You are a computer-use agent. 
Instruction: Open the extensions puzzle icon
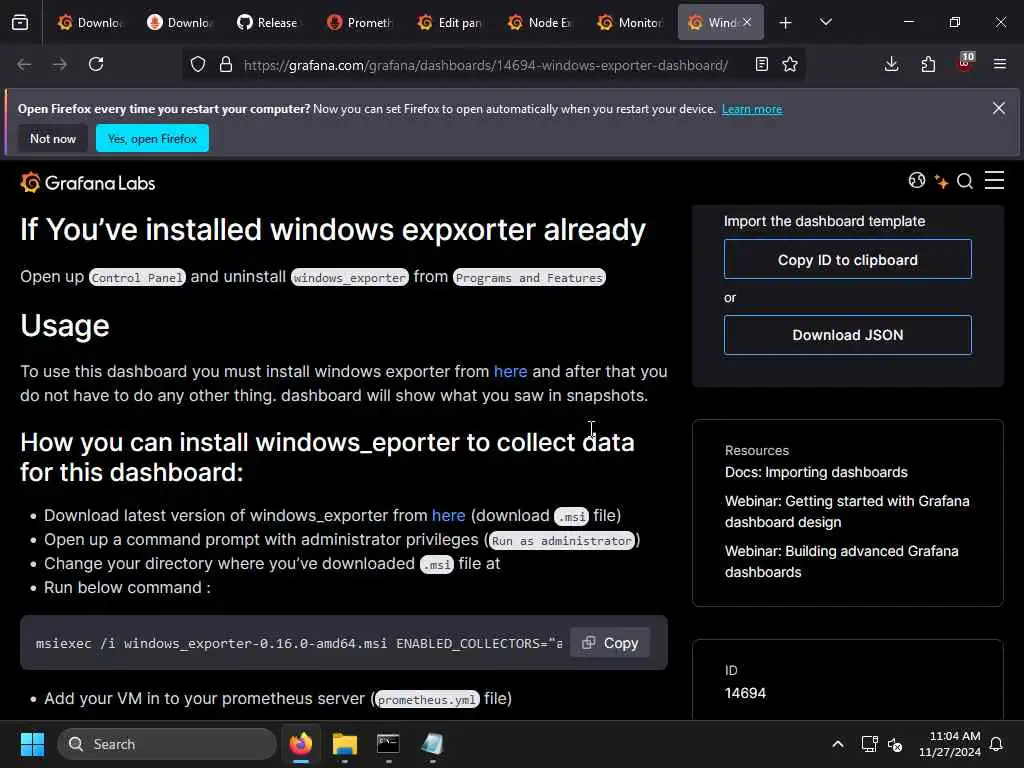[x=928, y=65]
